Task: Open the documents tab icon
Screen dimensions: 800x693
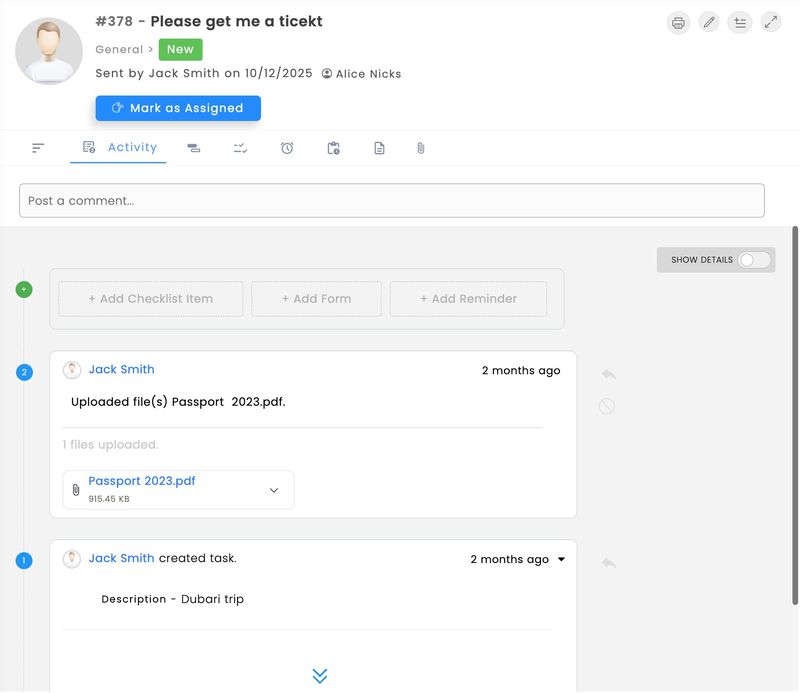Action: point(379,147)
